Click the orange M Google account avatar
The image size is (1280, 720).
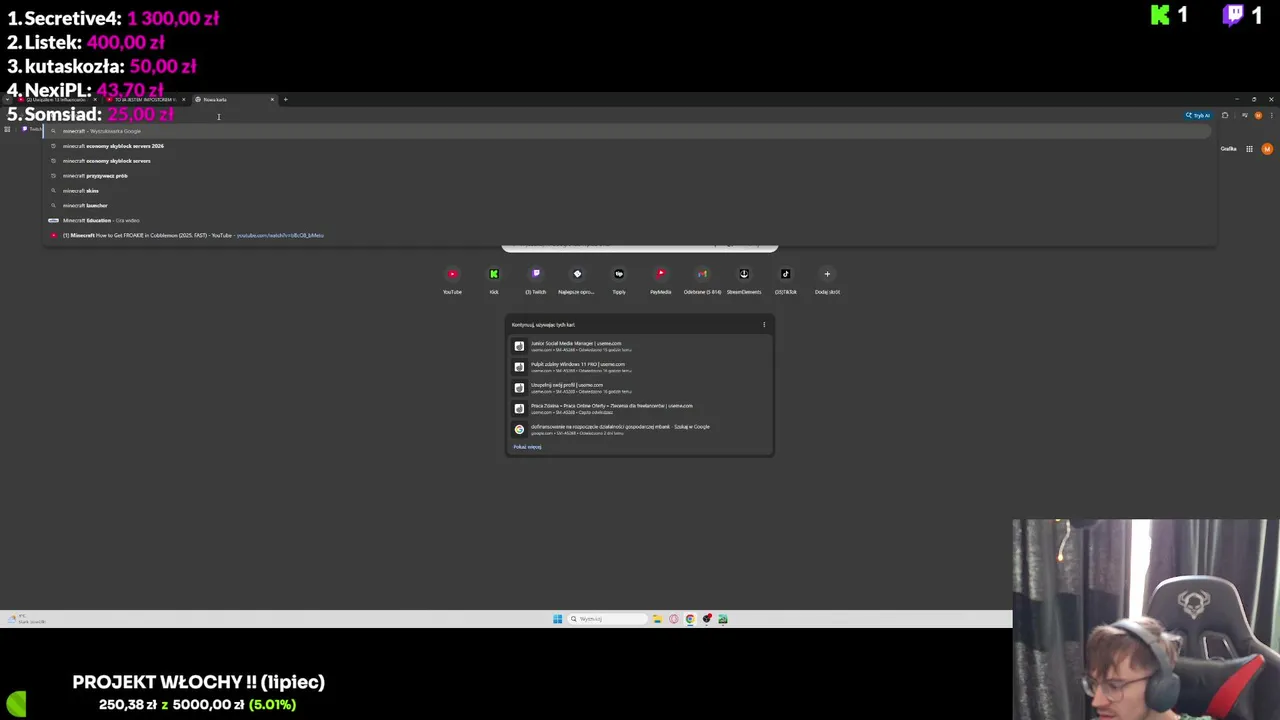(1267, 149)
